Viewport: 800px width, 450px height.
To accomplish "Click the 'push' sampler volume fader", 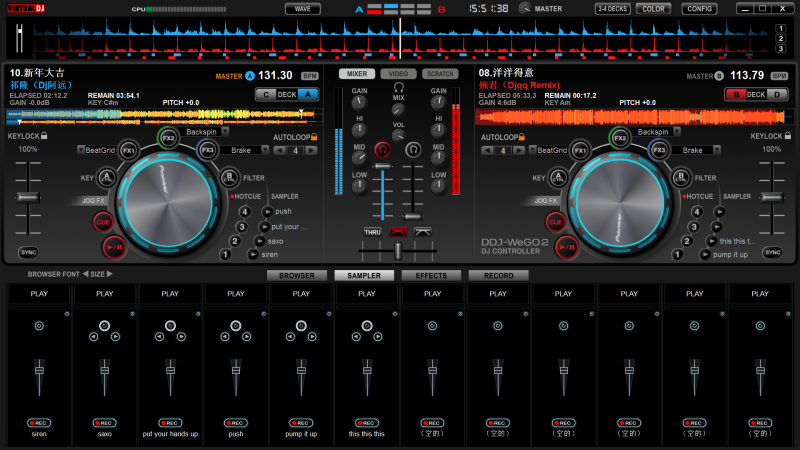I will tap(236, 370).
